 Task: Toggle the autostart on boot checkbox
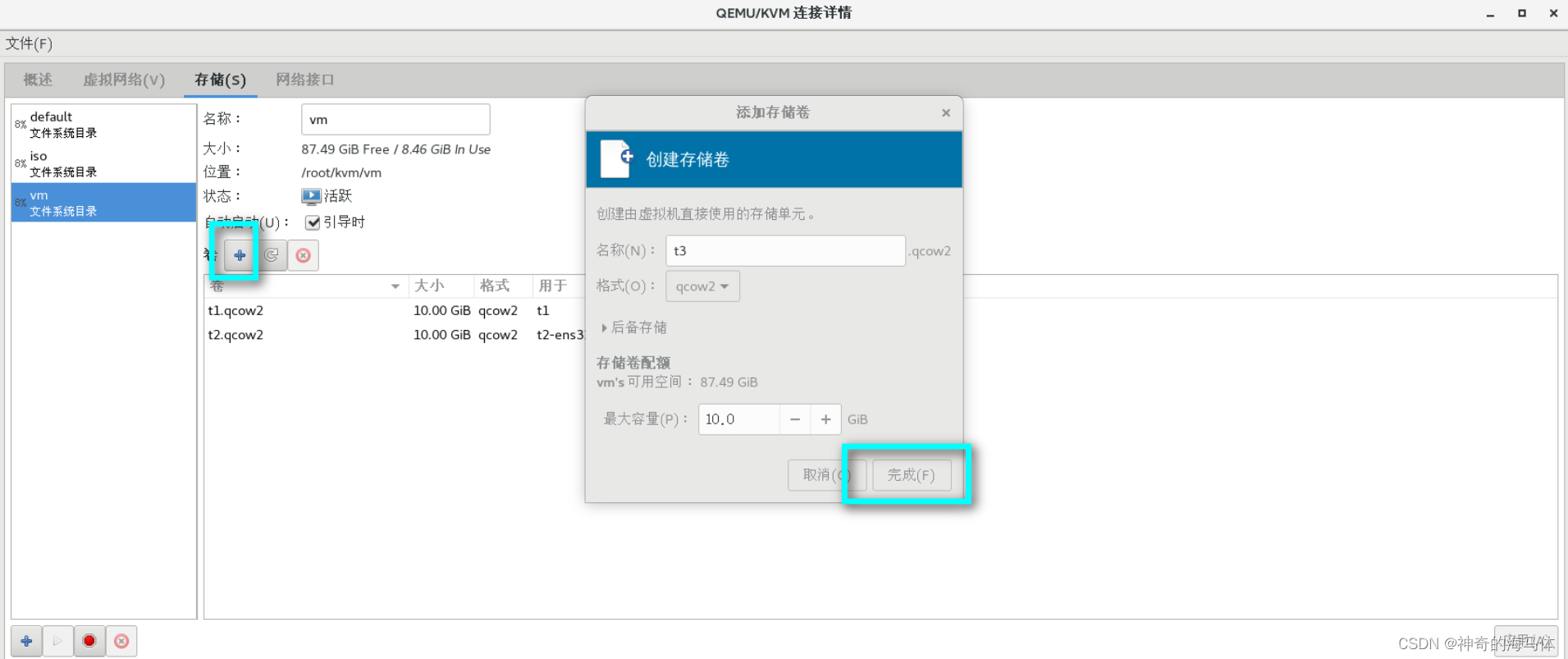pyautogui.click(x=313, y=222)
